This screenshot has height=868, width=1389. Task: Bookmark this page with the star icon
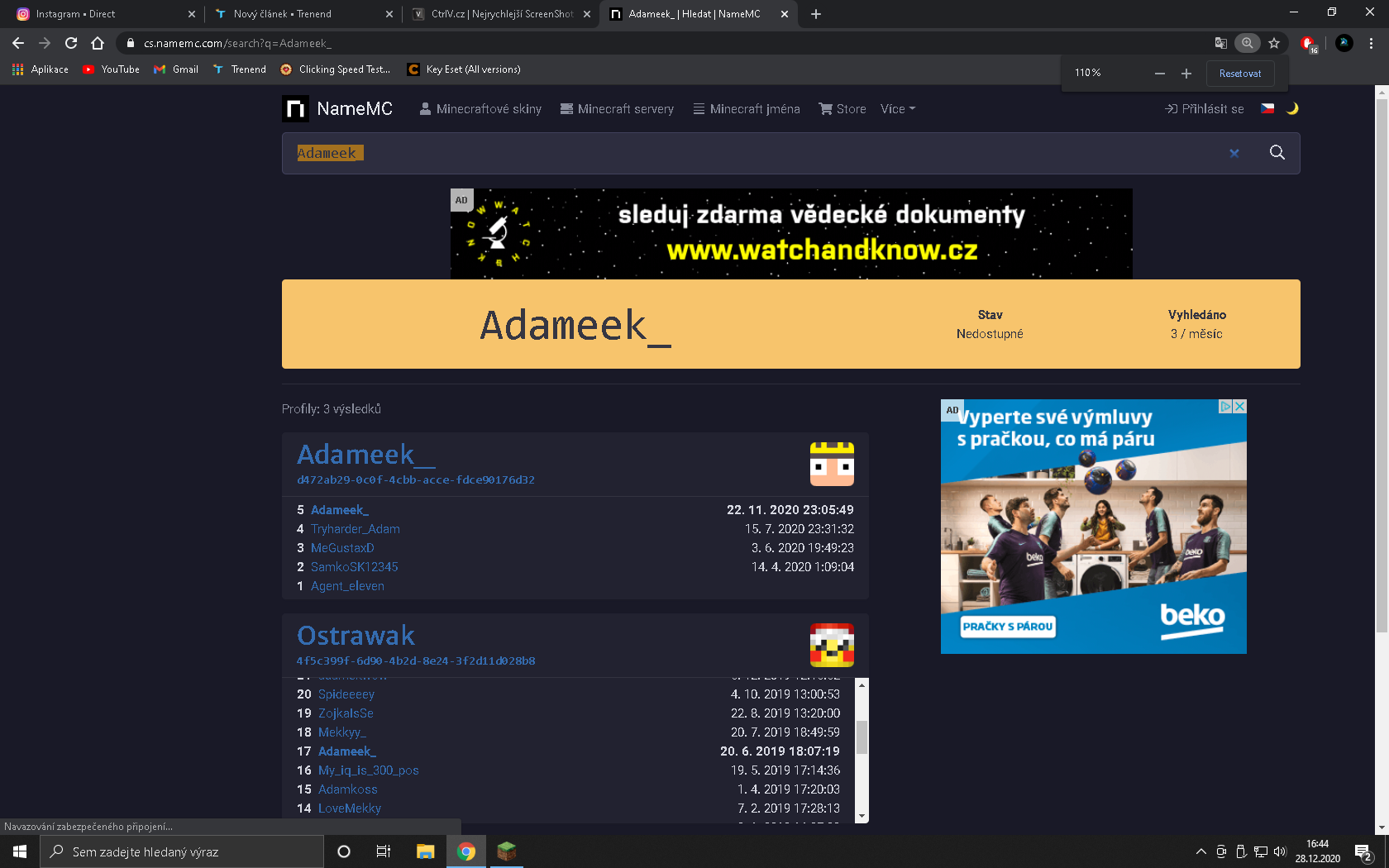[1273, 43]
